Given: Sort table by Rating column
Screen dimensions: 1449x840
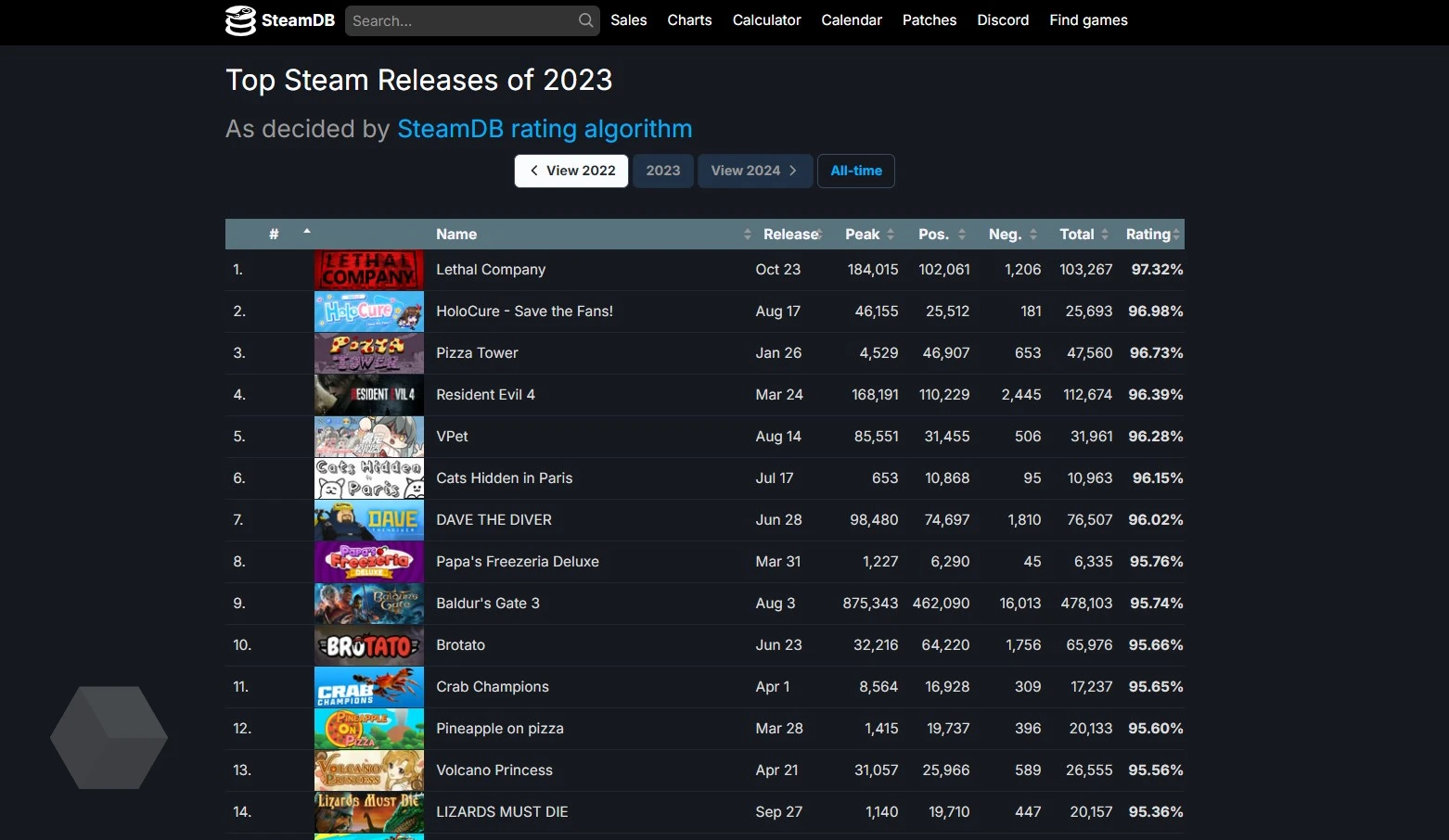Looking at the screenshot, I should 1151,235.
